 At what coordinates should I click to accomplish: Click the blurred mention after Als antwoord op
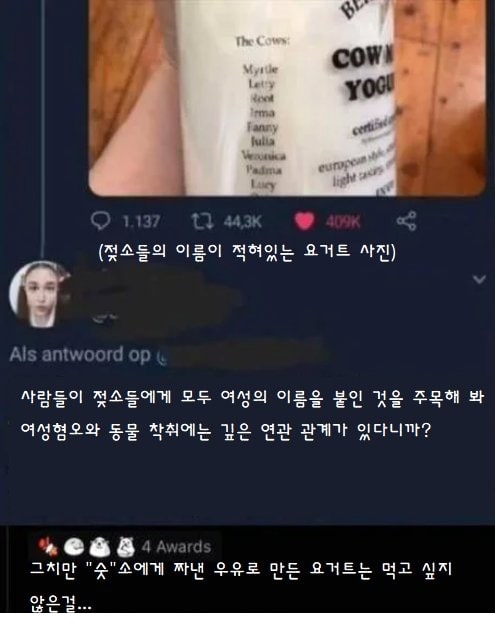pos(243,353)
